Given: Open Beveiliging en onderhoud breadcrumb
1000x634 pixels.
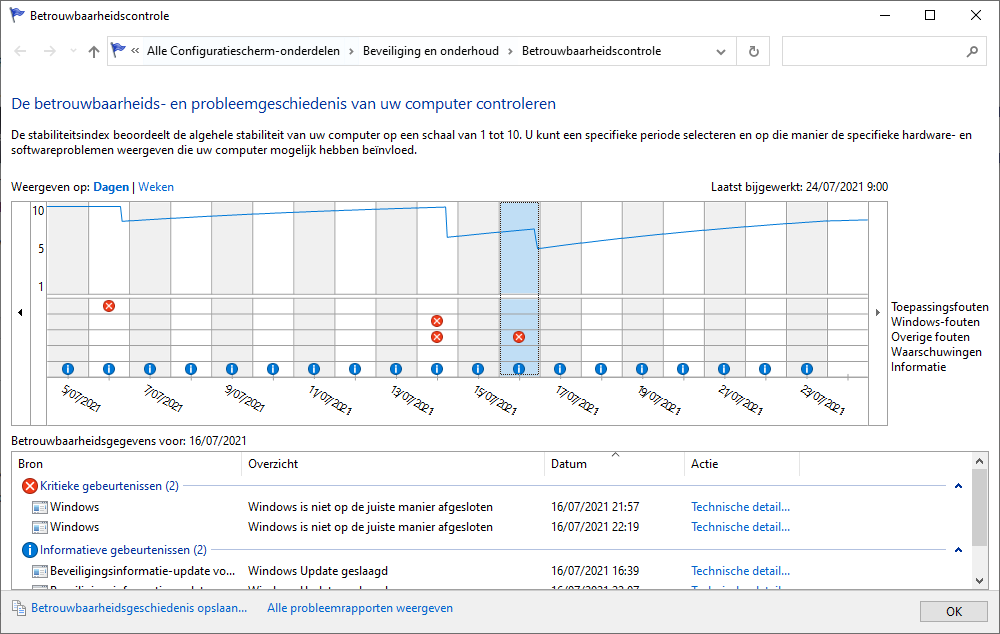Looking at the screenshot, I should (430, 51).
